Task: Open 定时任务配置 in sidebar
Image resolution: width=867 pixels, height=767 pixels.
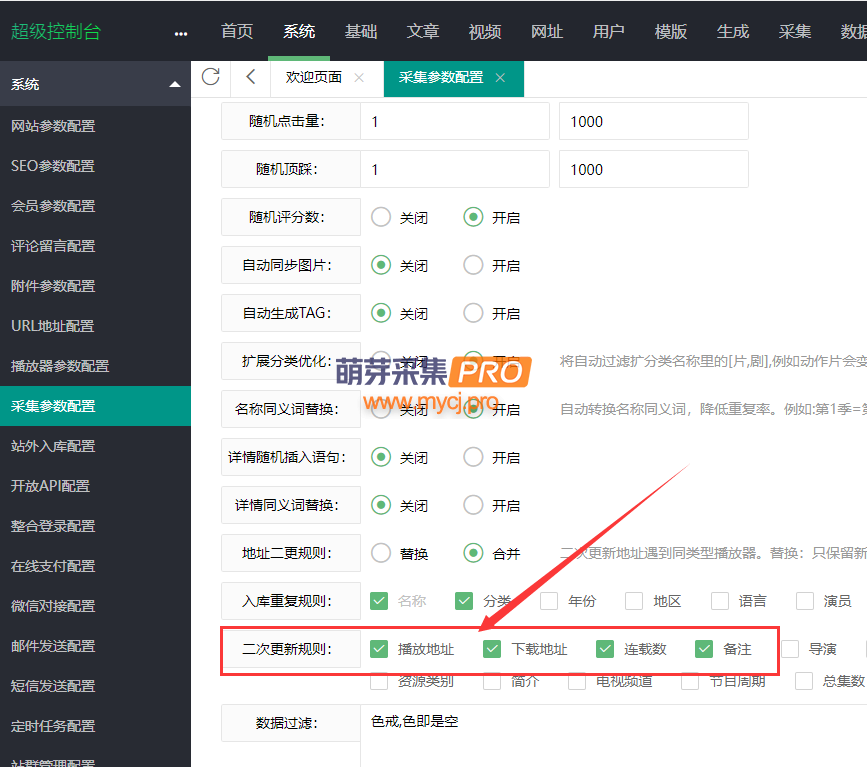Action: coord(95,726)
